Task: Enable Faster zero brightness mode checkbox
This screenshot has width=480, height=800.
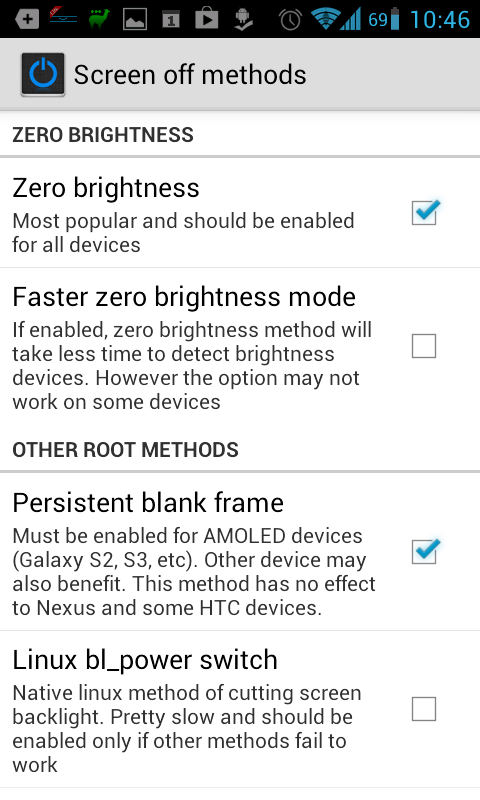Action: point(424,346)
